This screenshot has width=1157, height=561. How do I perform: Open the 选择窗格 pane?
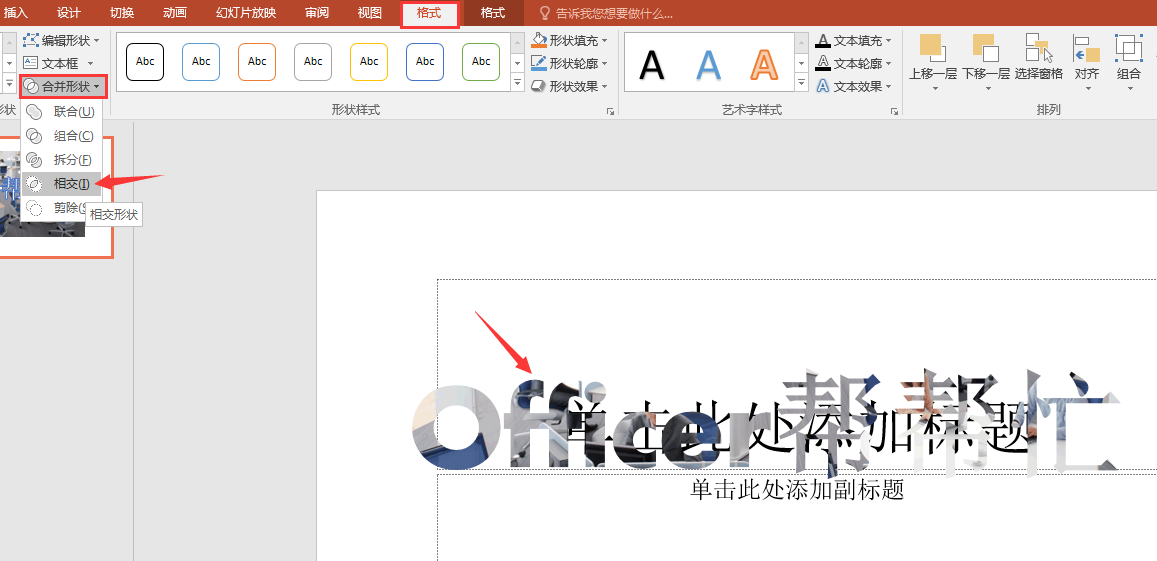[x=1039, y=58]
